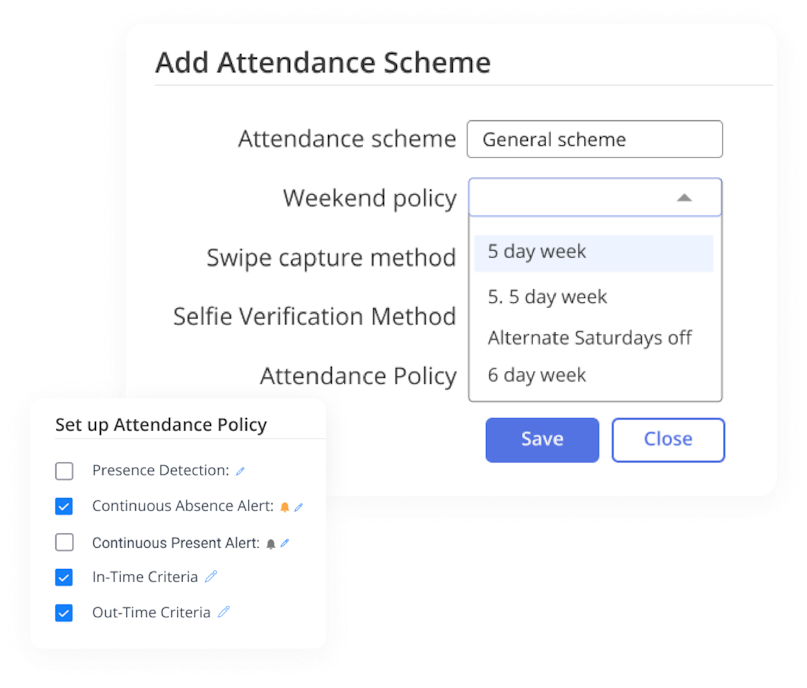Close the Add Attendance Scheme dialog
The image size is (807, 688).
pyautogui.click(x=668, y=439)
